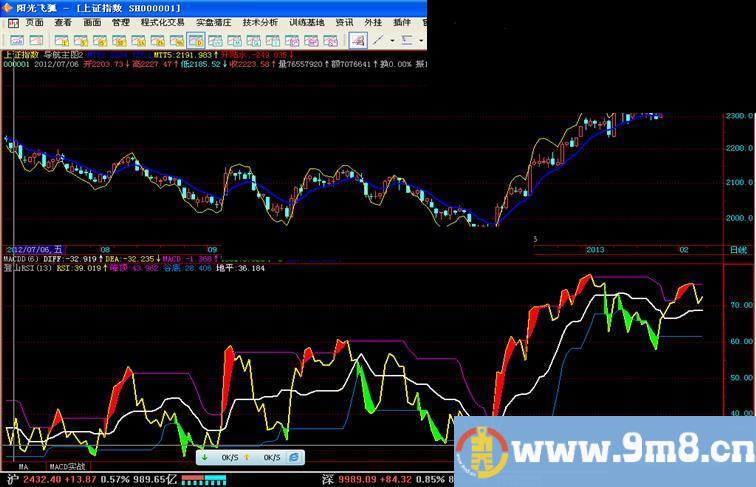756x487 pixels.
Task: Select the parallel channel lines tool
Action: [x=407, y=41]
